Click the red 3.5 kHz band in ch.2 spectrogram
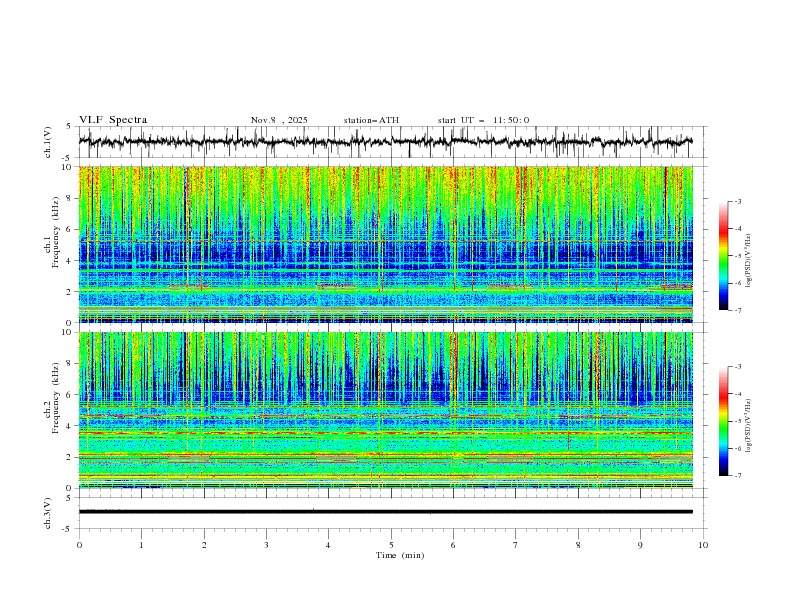This screenshot has width=792, height=612. click(x=385, y=433)
